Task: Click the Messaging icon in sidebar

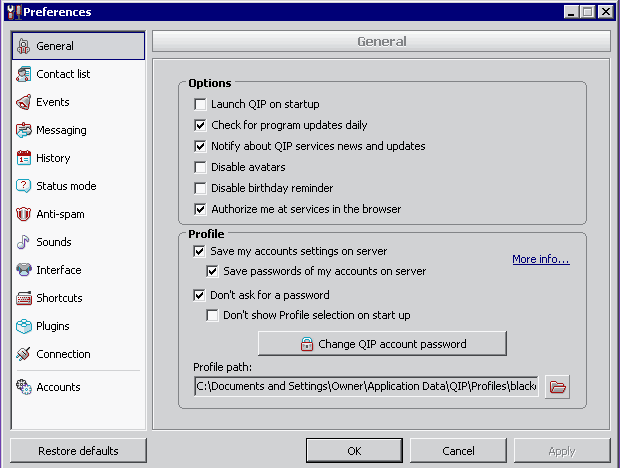Action: pos(23,130)
